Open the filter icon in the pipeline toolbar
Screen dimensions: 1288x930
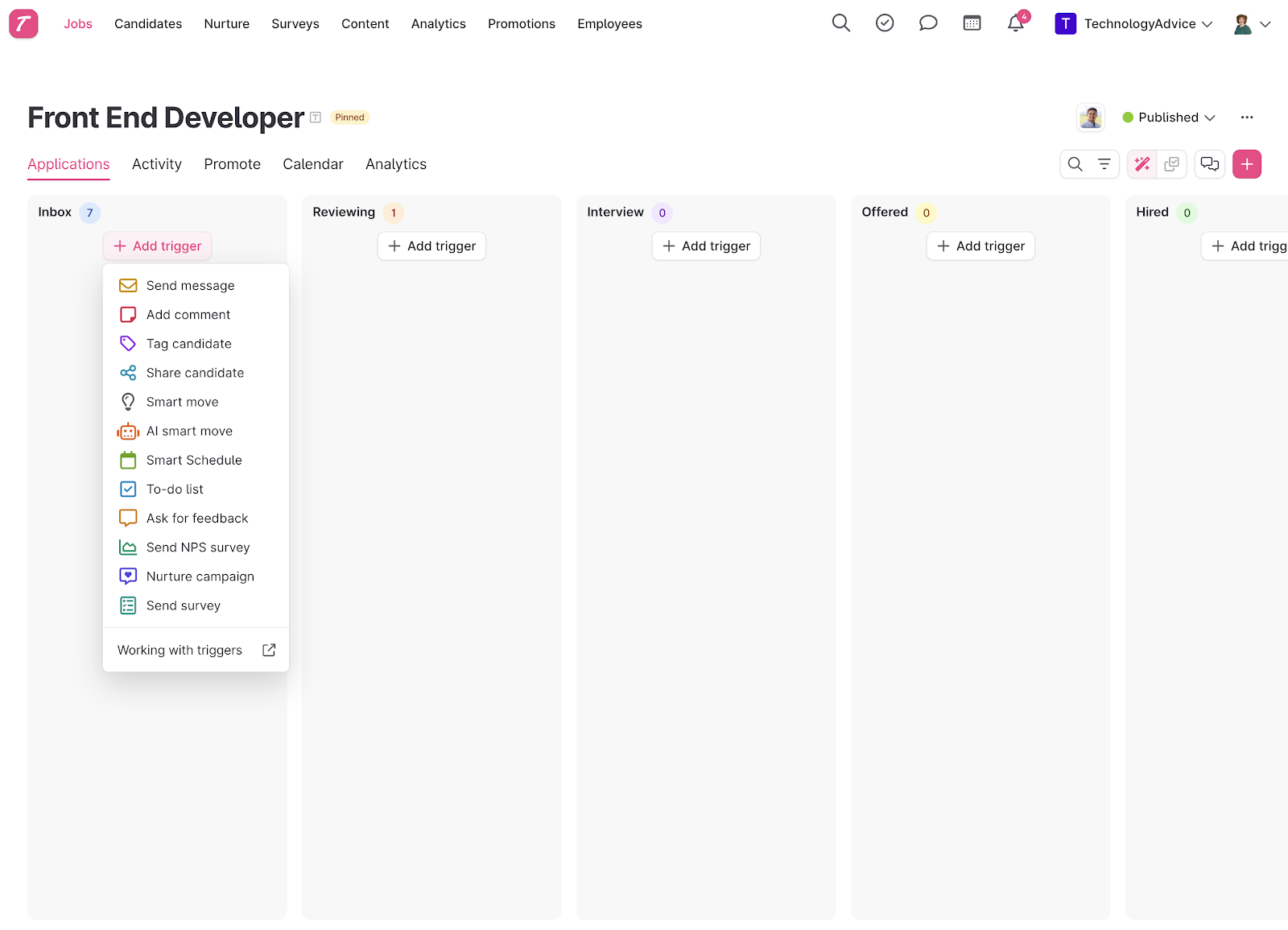[1104, 164]
